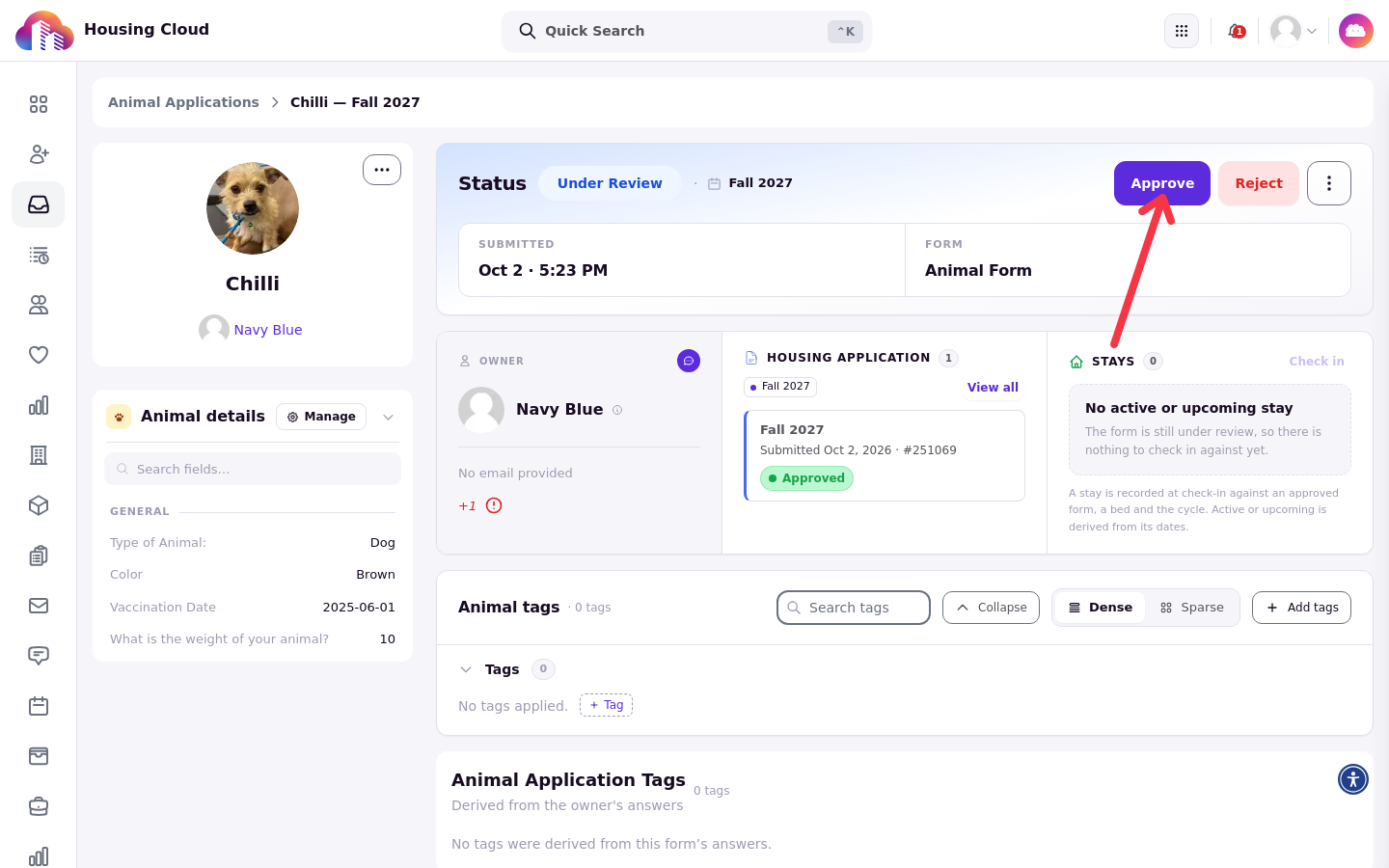
Task: Open the calendar icon in sidebar
Action: tap(39, 706)
